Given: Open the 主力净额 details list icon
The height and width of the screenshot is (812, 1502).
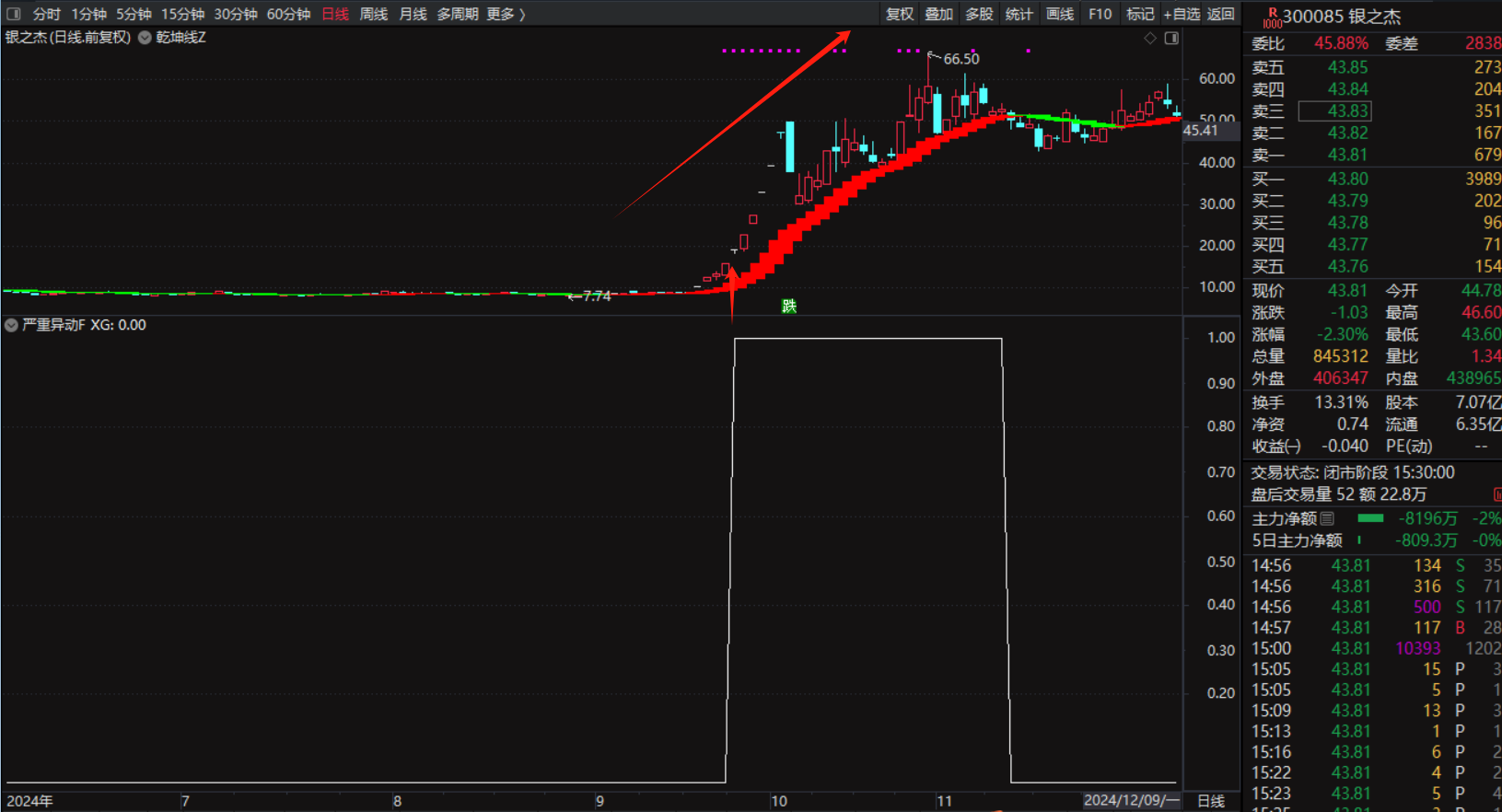Looking at the screenshot, I should [x=1327, y=518].
